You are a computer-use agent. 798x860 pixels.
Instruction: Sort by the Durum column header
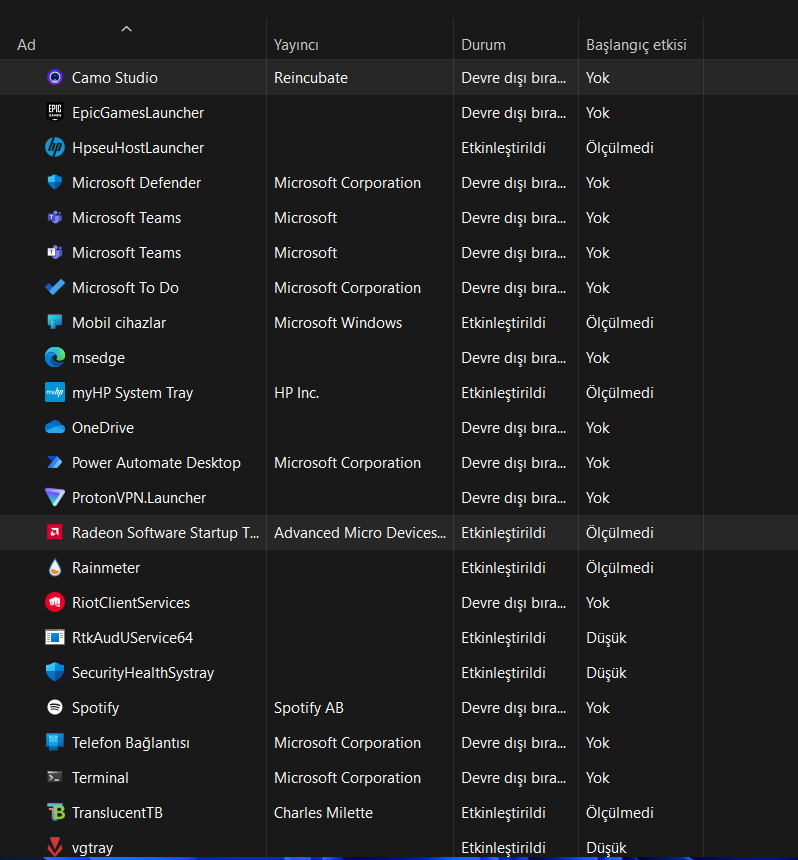(483, 45)
